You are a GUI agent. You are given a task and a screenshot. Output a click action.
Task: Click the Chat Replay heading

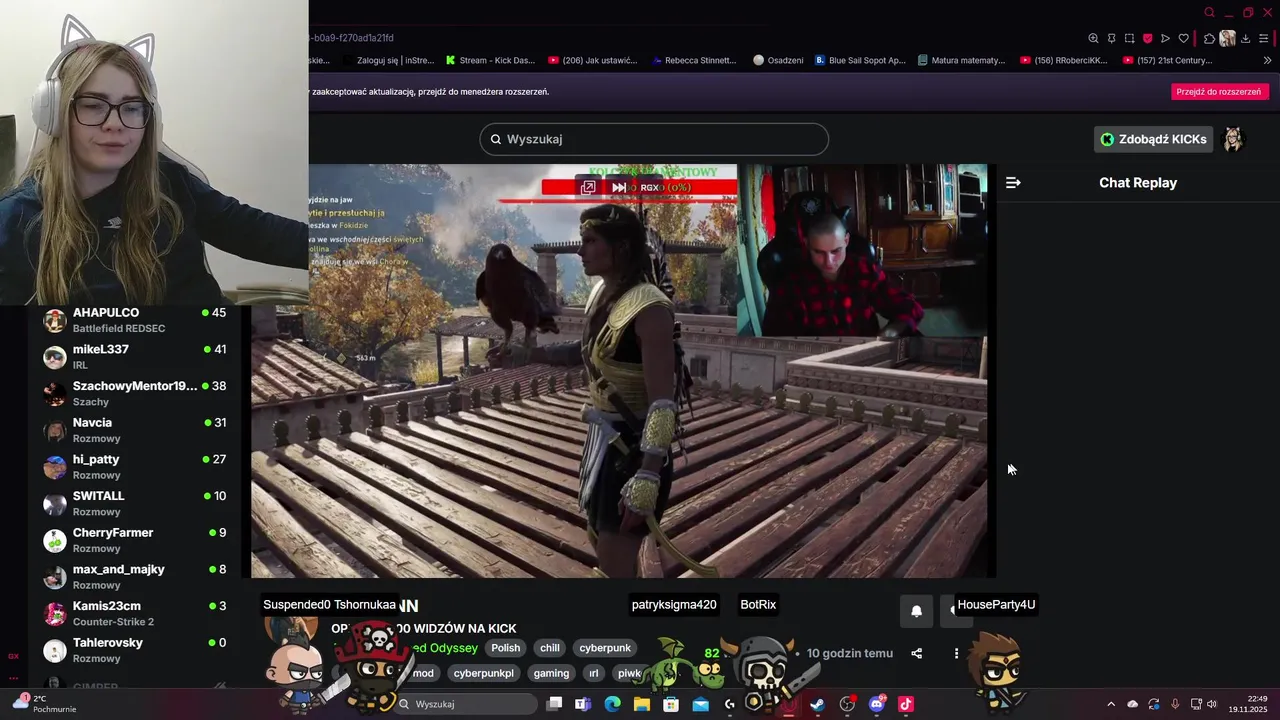[1138, 182]
